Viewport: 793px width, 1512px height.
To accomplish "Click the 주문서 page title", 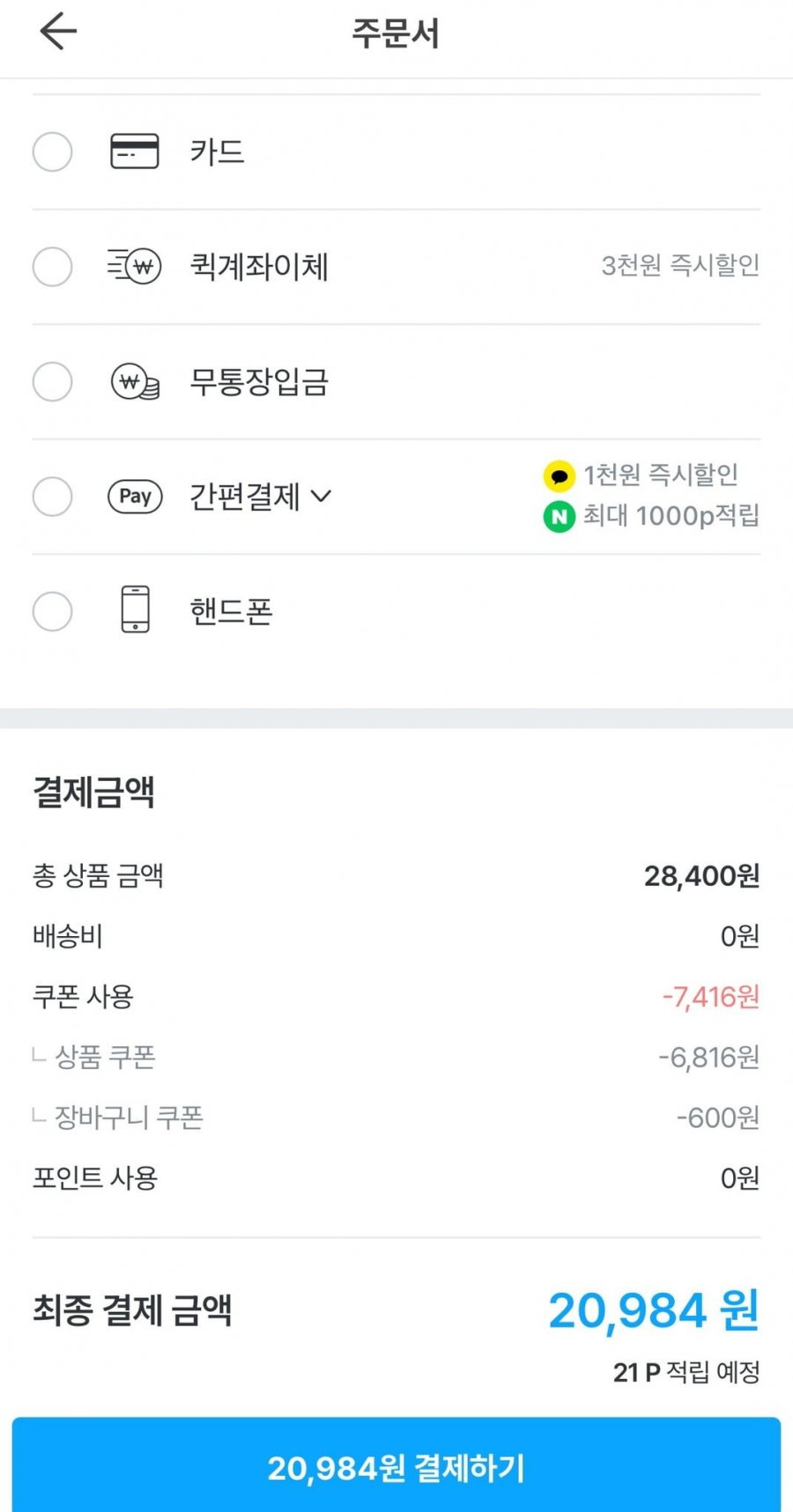I will (396, 33).
